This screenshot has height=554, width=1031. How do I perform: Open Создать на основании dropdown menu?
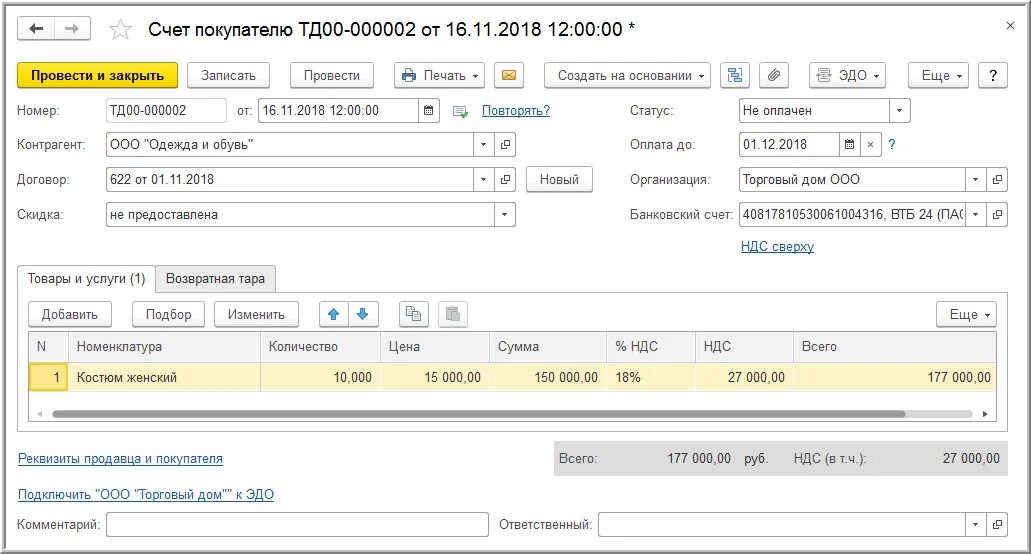tap(628, 76)
